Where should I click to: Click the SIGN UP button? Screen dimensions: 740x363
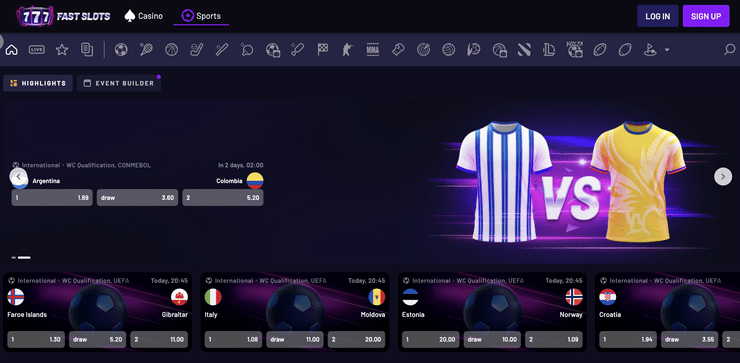click(706, 16)
